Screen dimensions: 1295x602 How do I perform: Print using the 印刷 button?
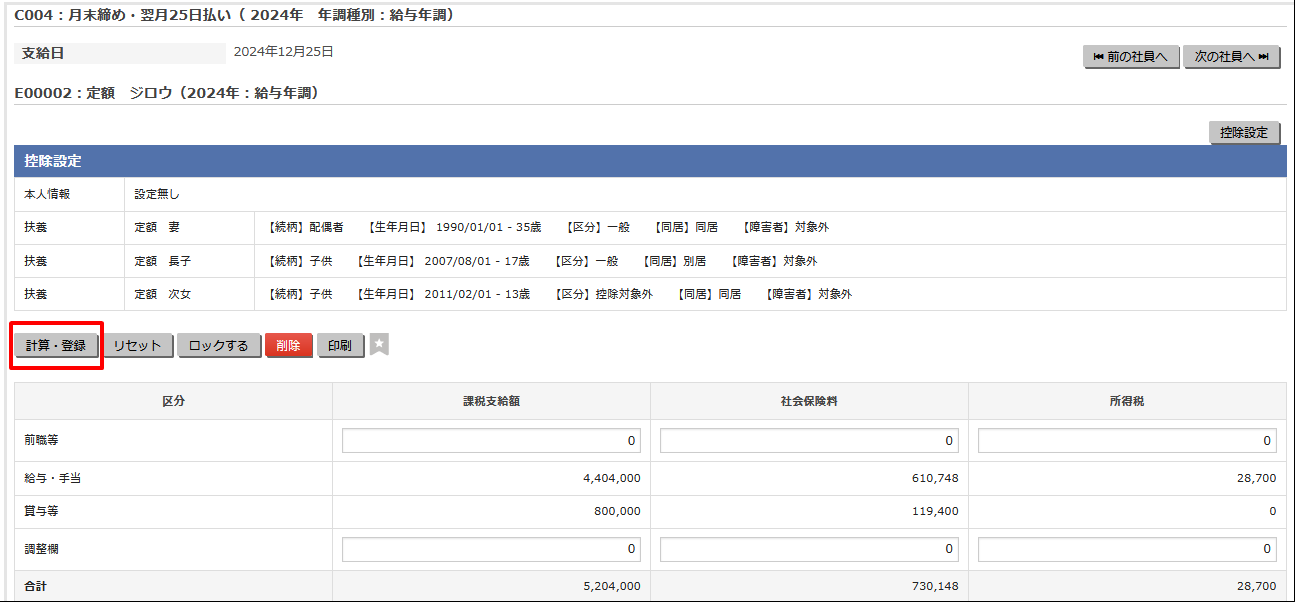coord(340,345)
